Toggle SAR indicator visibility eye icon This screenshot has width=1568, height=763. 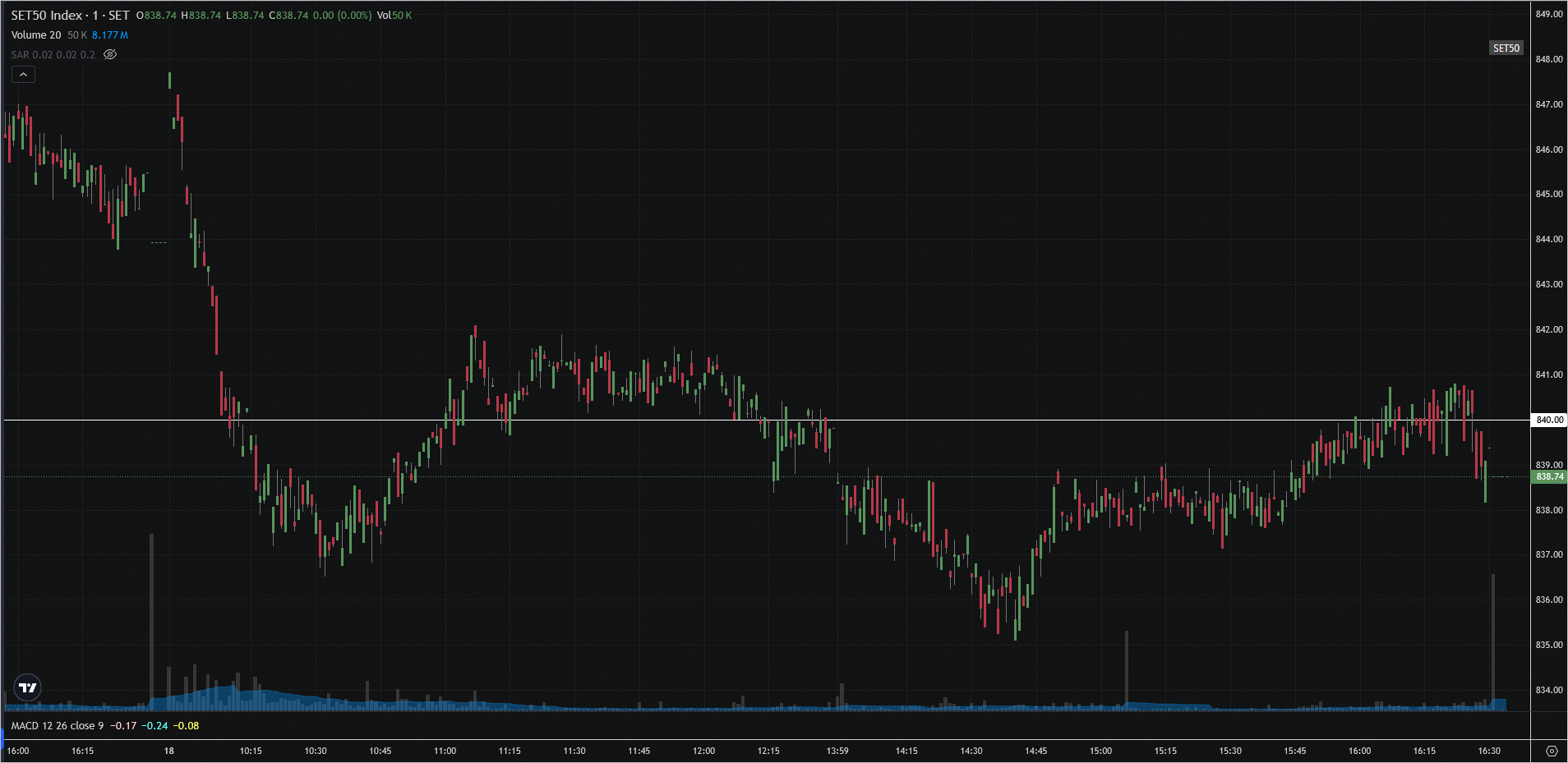click(110, 55)
